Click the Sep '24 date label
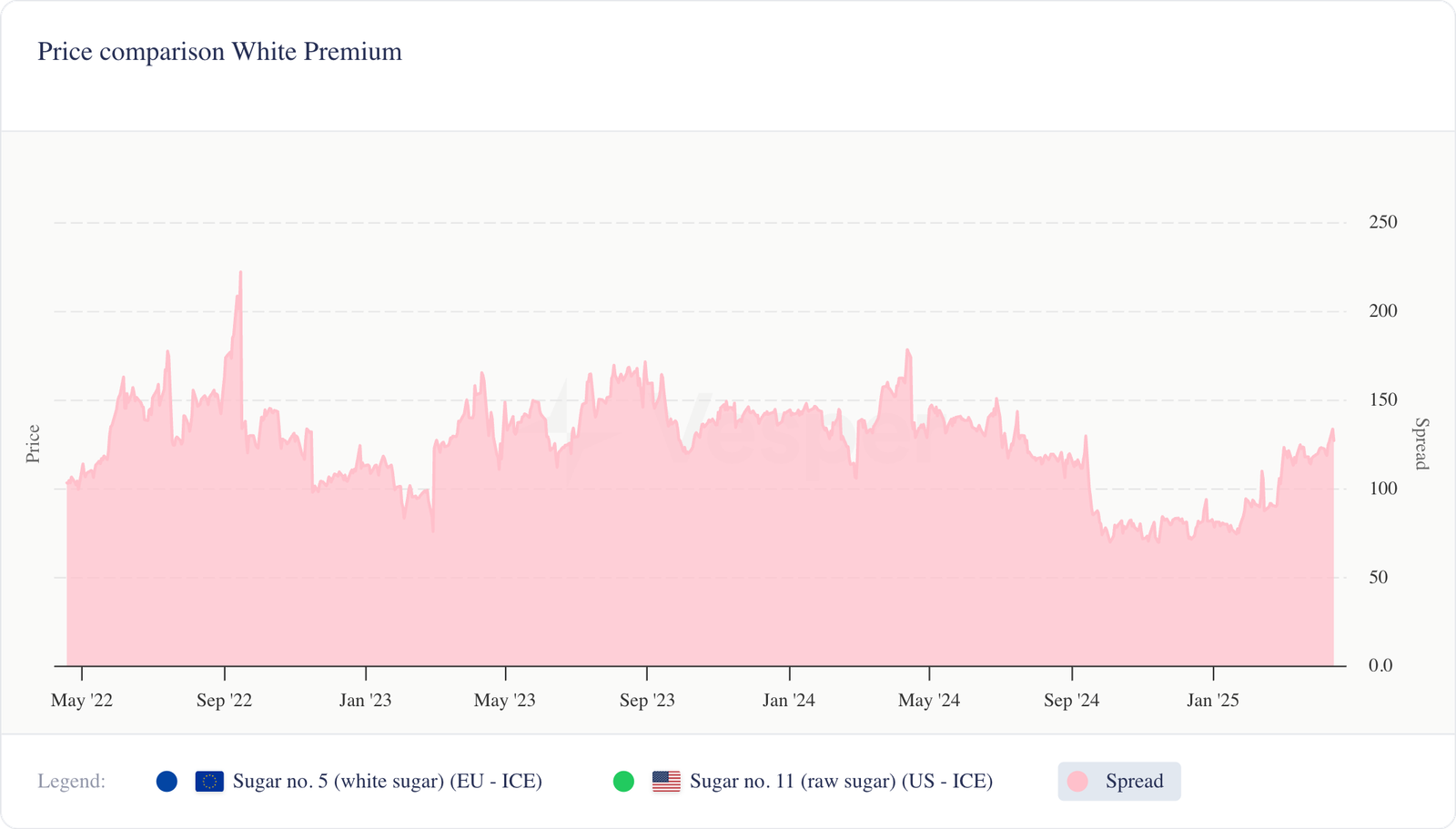The height and width of the screenshot is (829, 1456). coord(1071,701)
